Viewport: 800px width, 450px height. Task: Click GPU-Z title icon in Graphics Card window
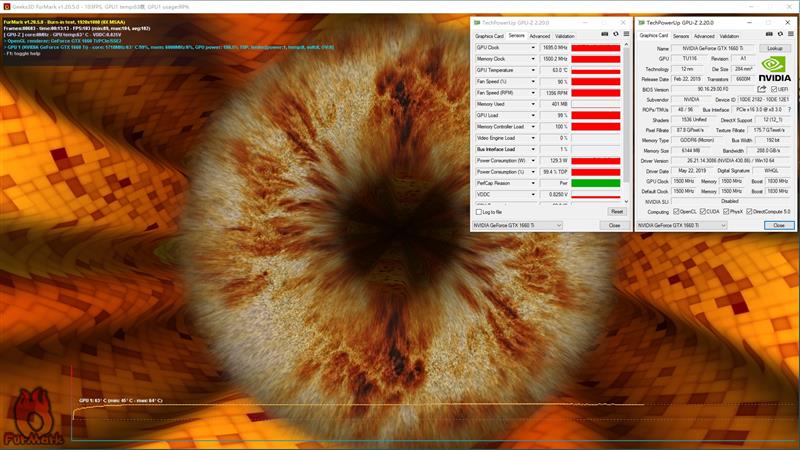[641, 23]
